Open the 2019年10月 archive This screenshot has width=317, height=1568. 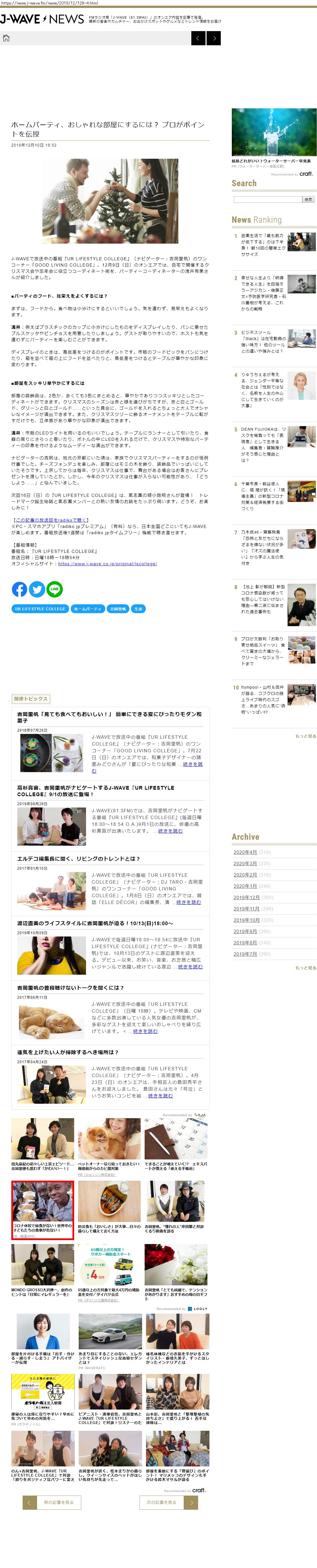(x=247, y=920)
